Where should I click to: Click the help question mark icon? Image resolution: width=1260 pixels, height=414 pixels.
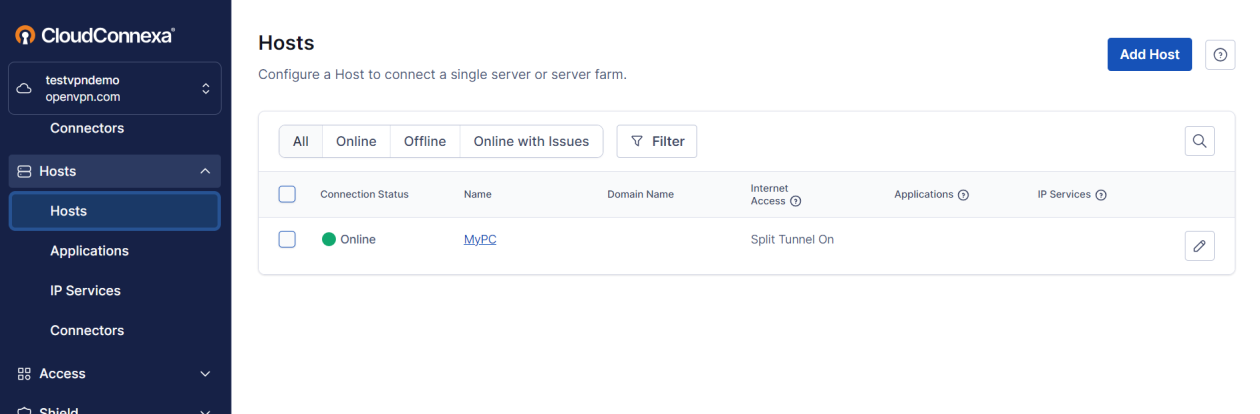pyautogui.click(x=1219, y=55)
